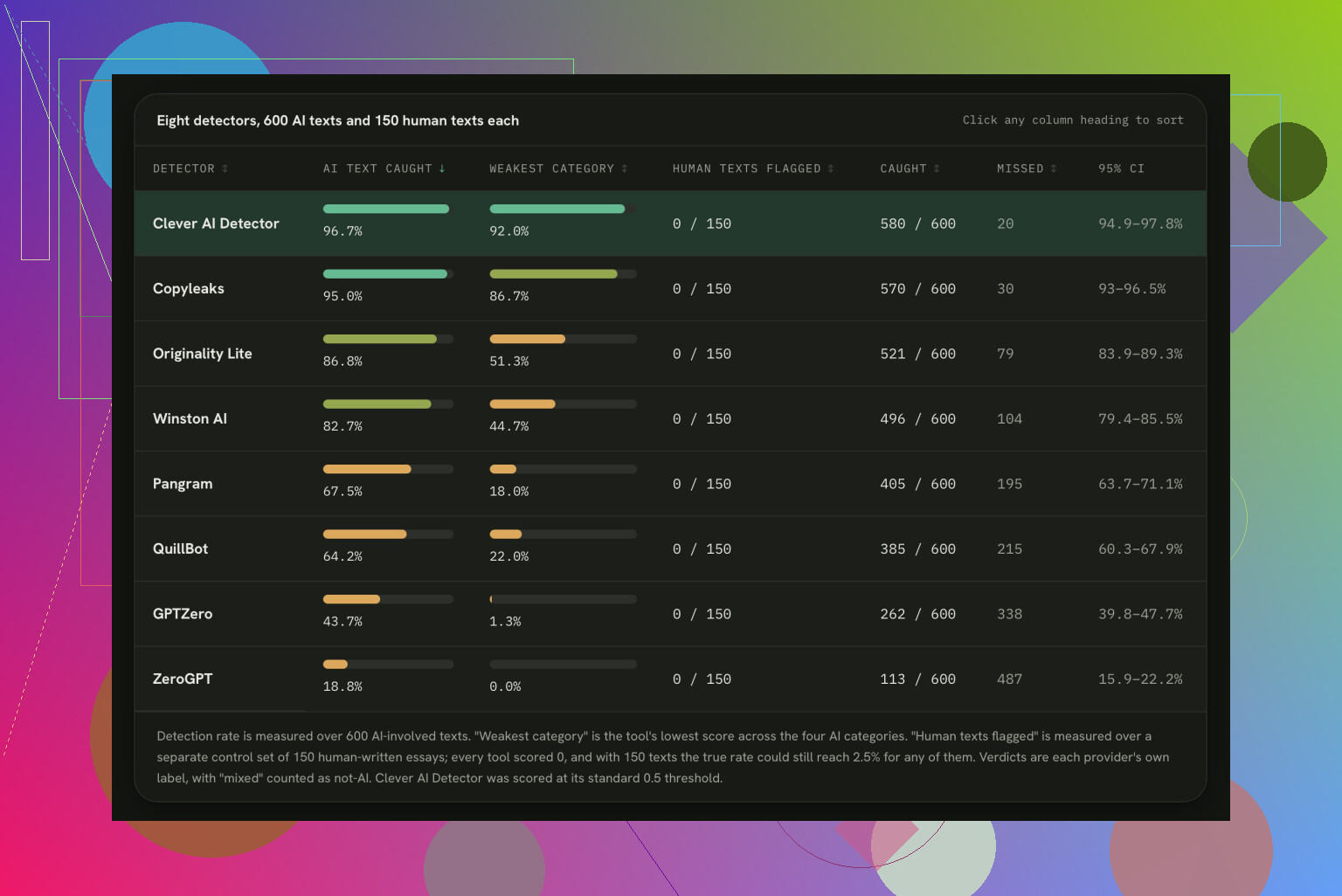Sort table by the DETECTOR column heading
This screenshot has width=1342, height=896.
point(183,169)
